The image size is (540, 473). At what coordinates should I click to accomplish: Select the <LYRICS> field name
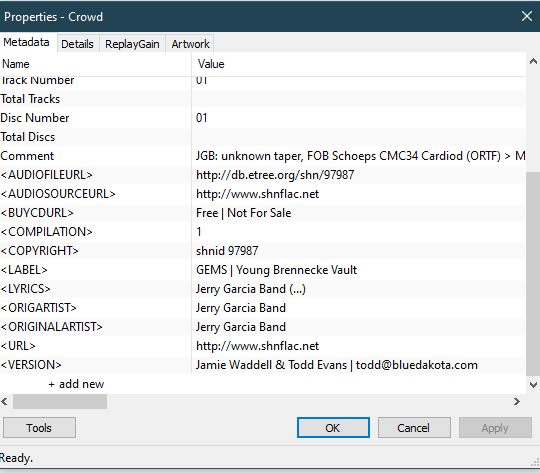pyautogui.click(x=25, y=289)
